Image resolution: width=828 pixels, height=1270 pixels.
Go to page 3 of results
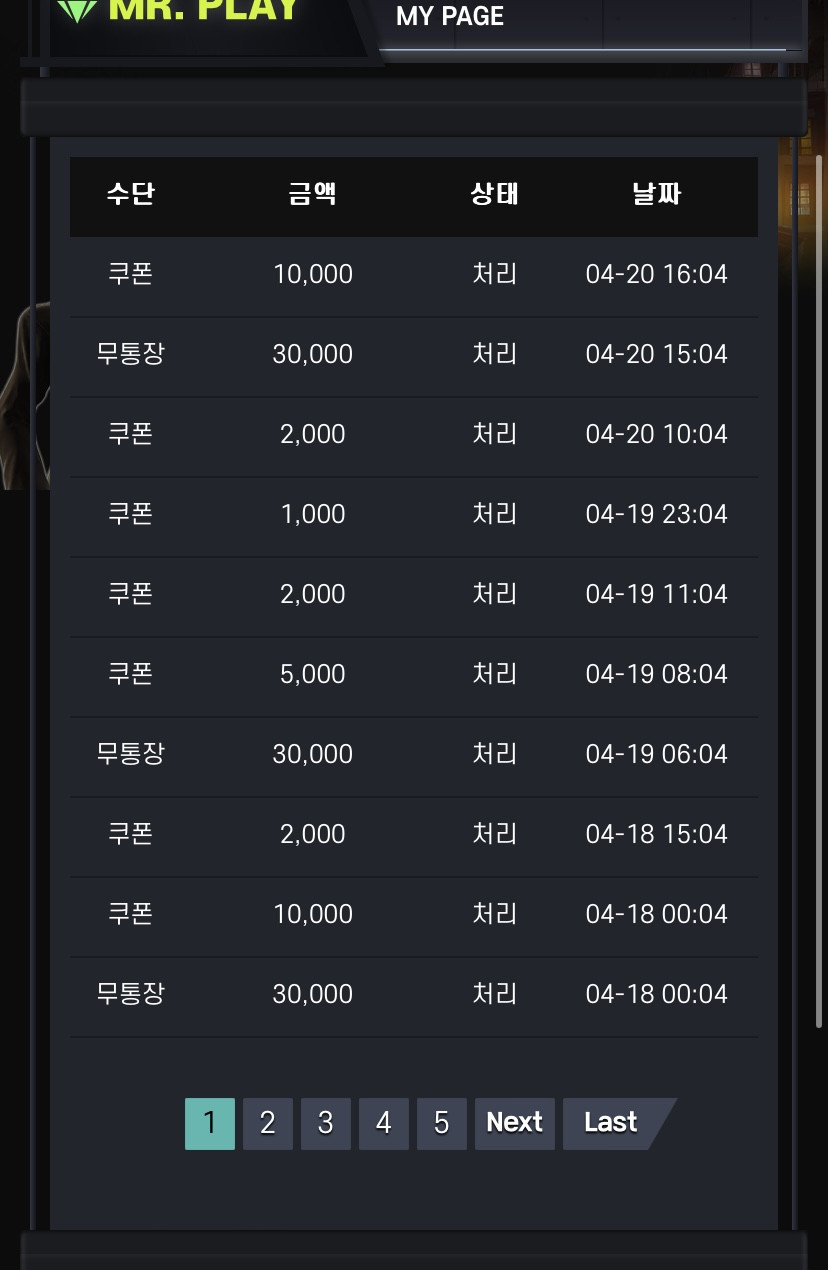coord(326,1123)
